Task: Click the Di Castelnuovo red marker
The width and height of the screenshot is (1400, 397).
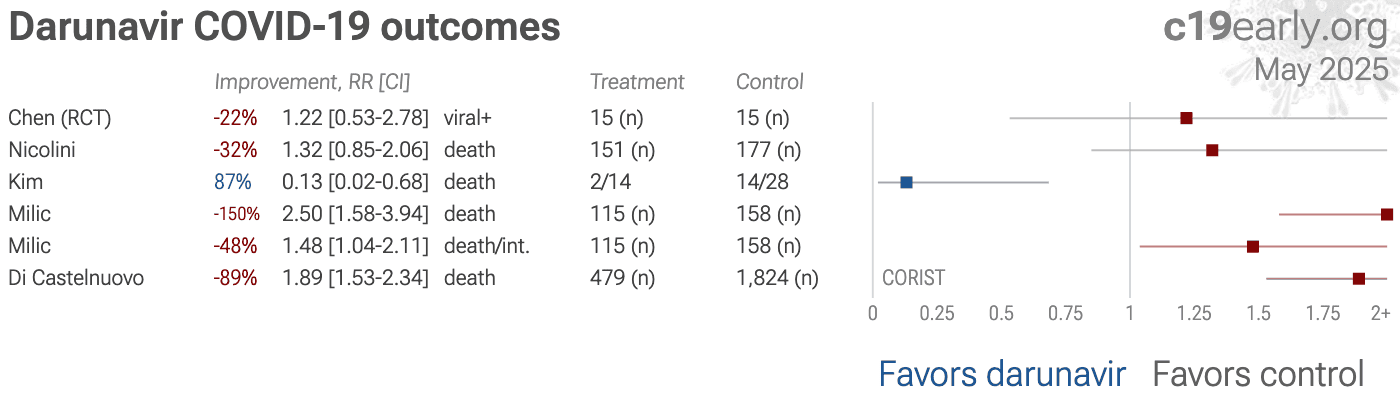Action: (1359, 278)
